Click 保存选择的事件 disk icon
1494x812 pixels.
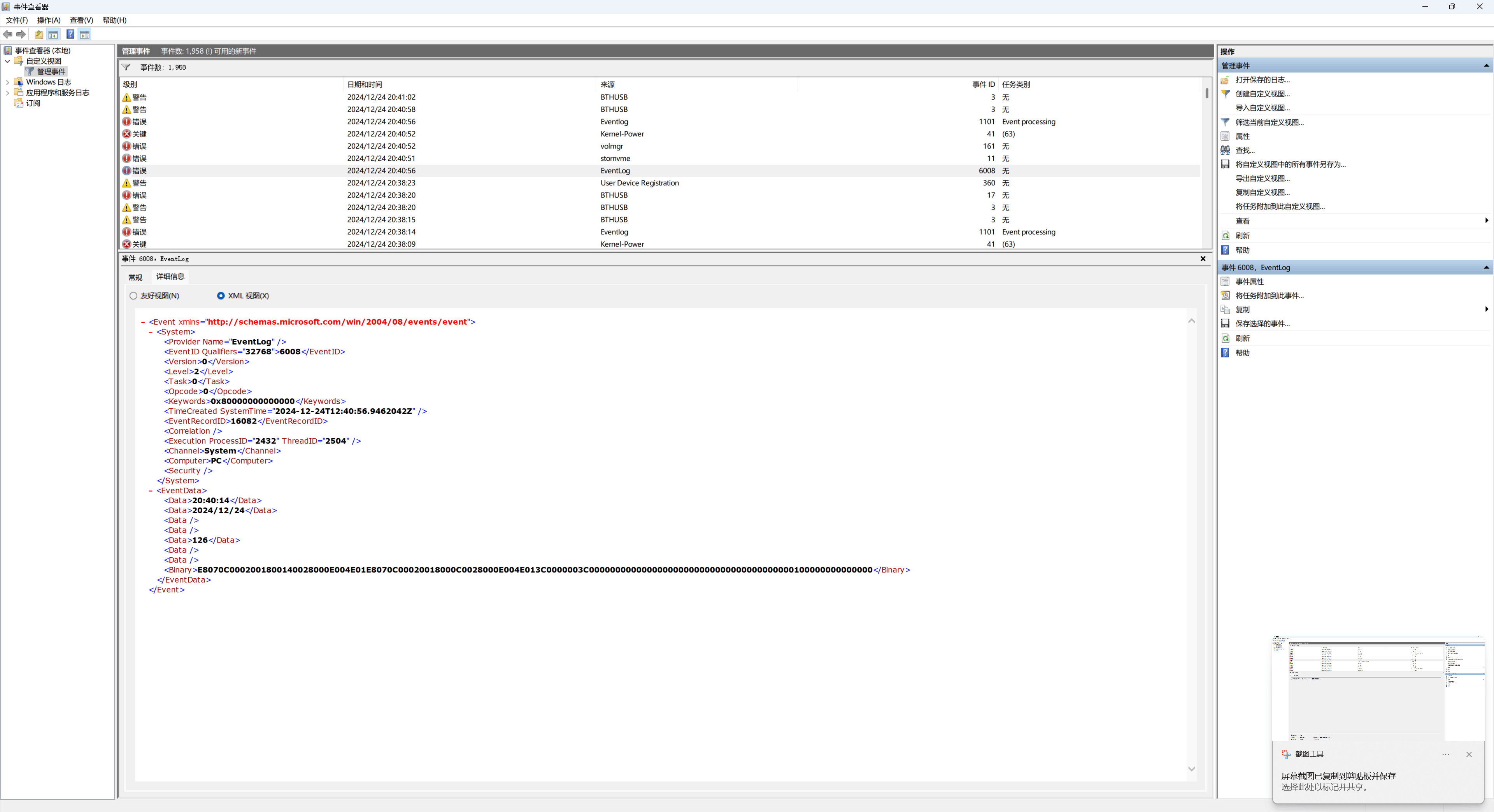[x=1226, y=324]
